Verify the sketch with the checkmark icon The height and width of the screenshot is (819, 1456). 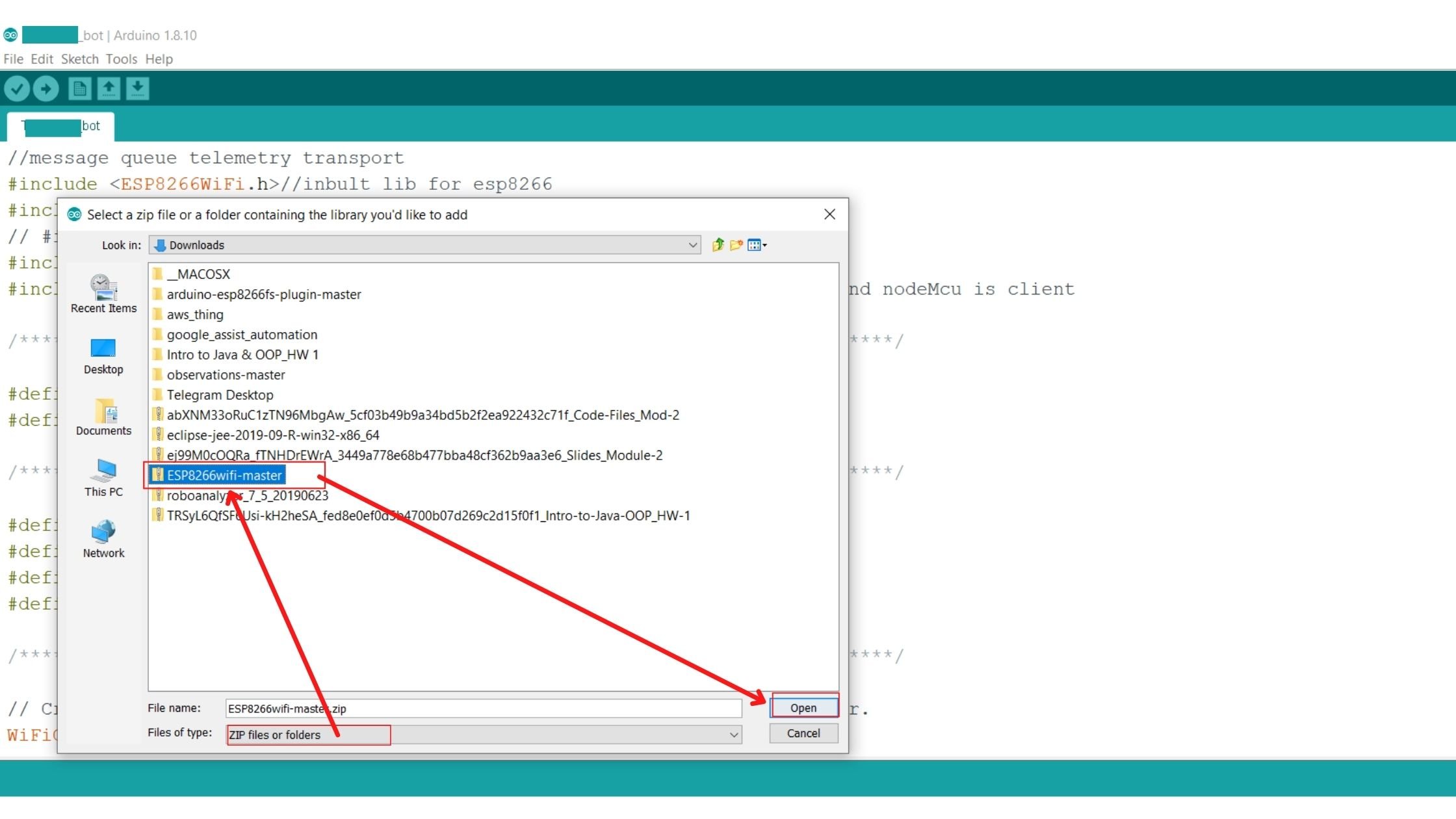click(x=18, y=88)
